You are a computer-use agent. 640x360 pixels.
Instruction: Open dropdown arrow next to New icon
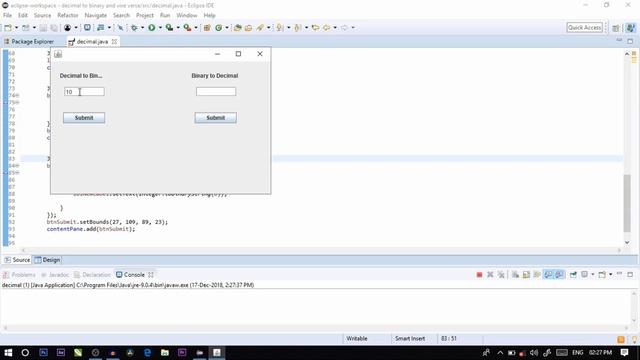pos(16,28)
